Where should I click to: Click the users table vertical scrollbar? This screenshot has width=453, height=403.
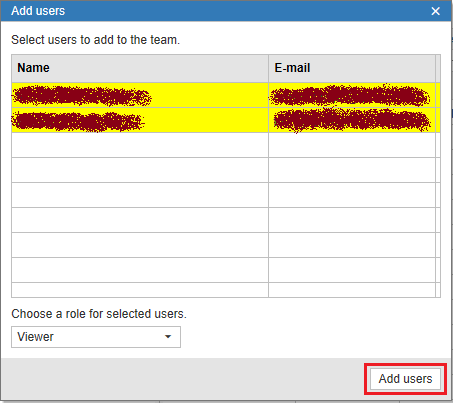[x=438, y=176]
